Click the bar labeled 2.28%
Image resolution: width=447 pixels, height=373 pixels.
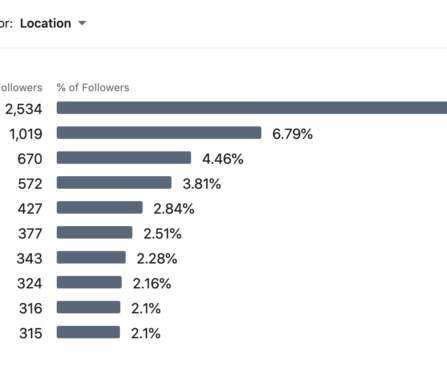(91, 258)
